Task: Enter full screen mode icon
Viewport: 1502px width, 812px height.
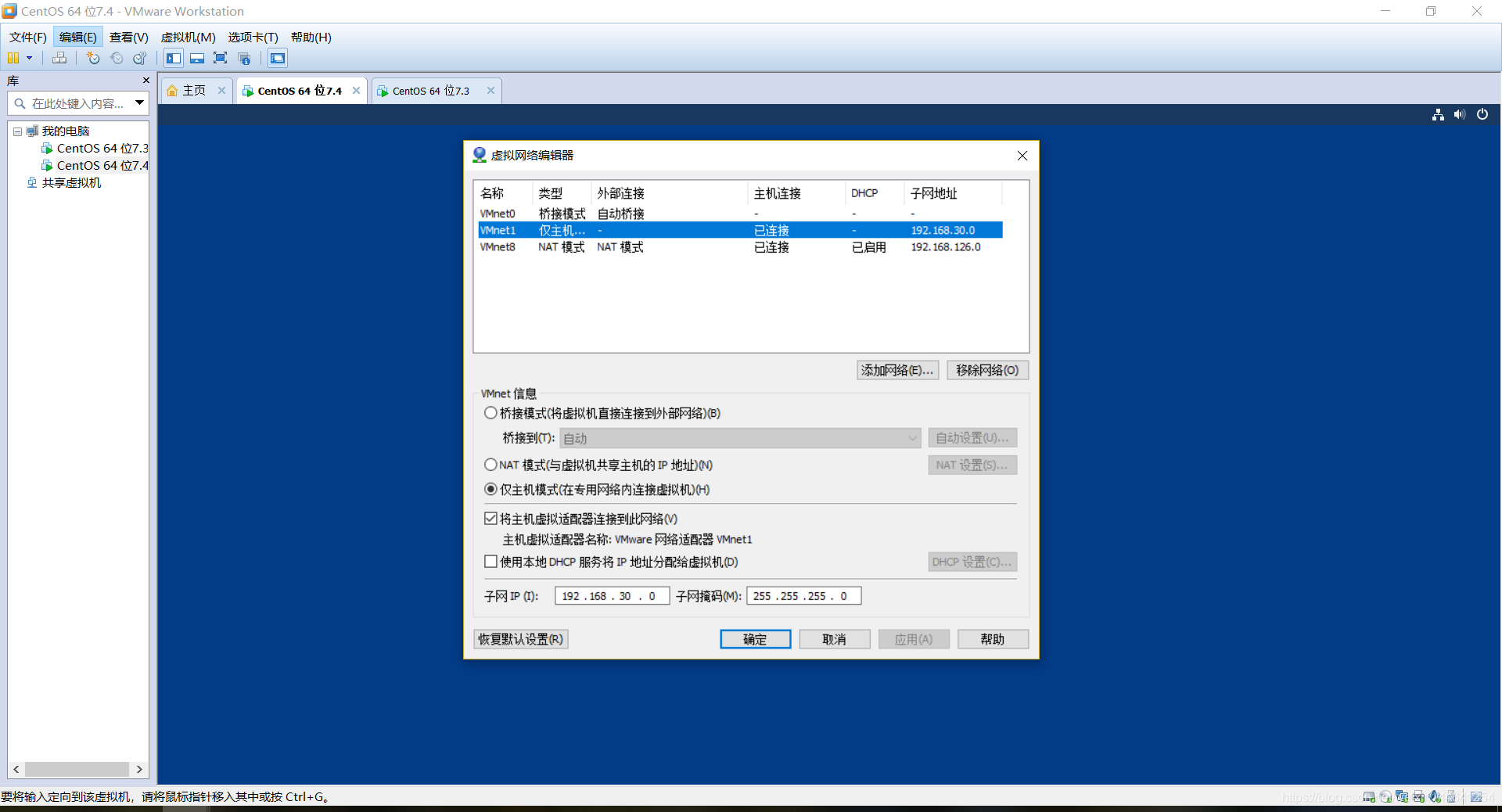Action: [x=221, y=58]
